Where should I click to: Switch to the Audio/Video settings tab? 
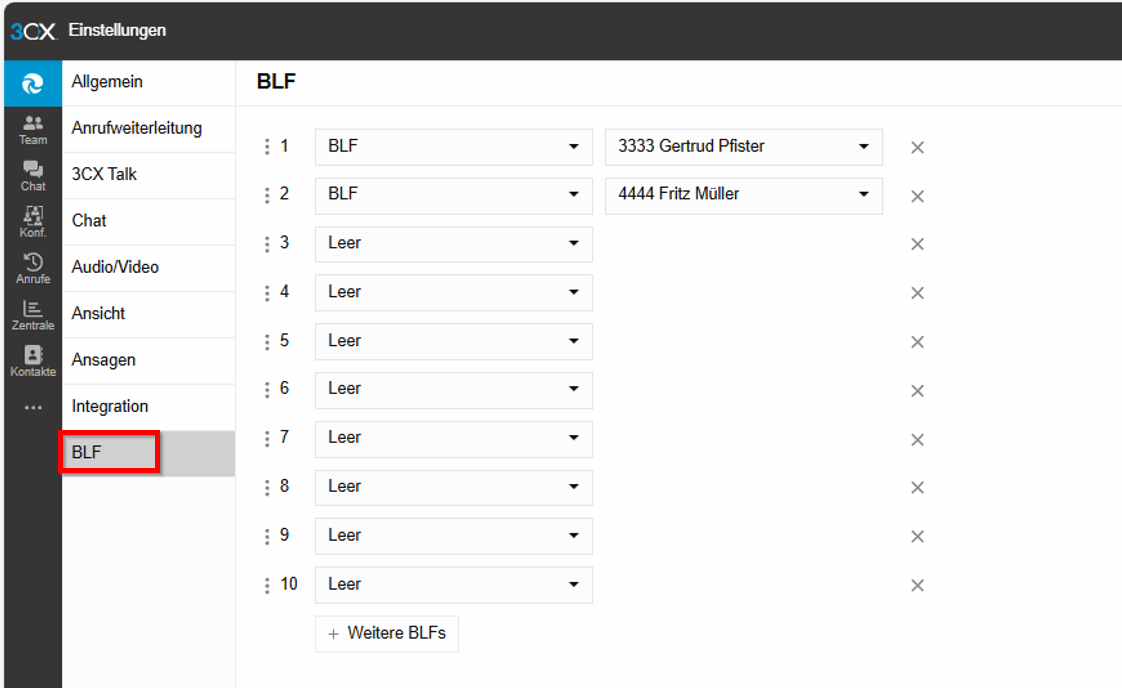click(x=115, y=267)
